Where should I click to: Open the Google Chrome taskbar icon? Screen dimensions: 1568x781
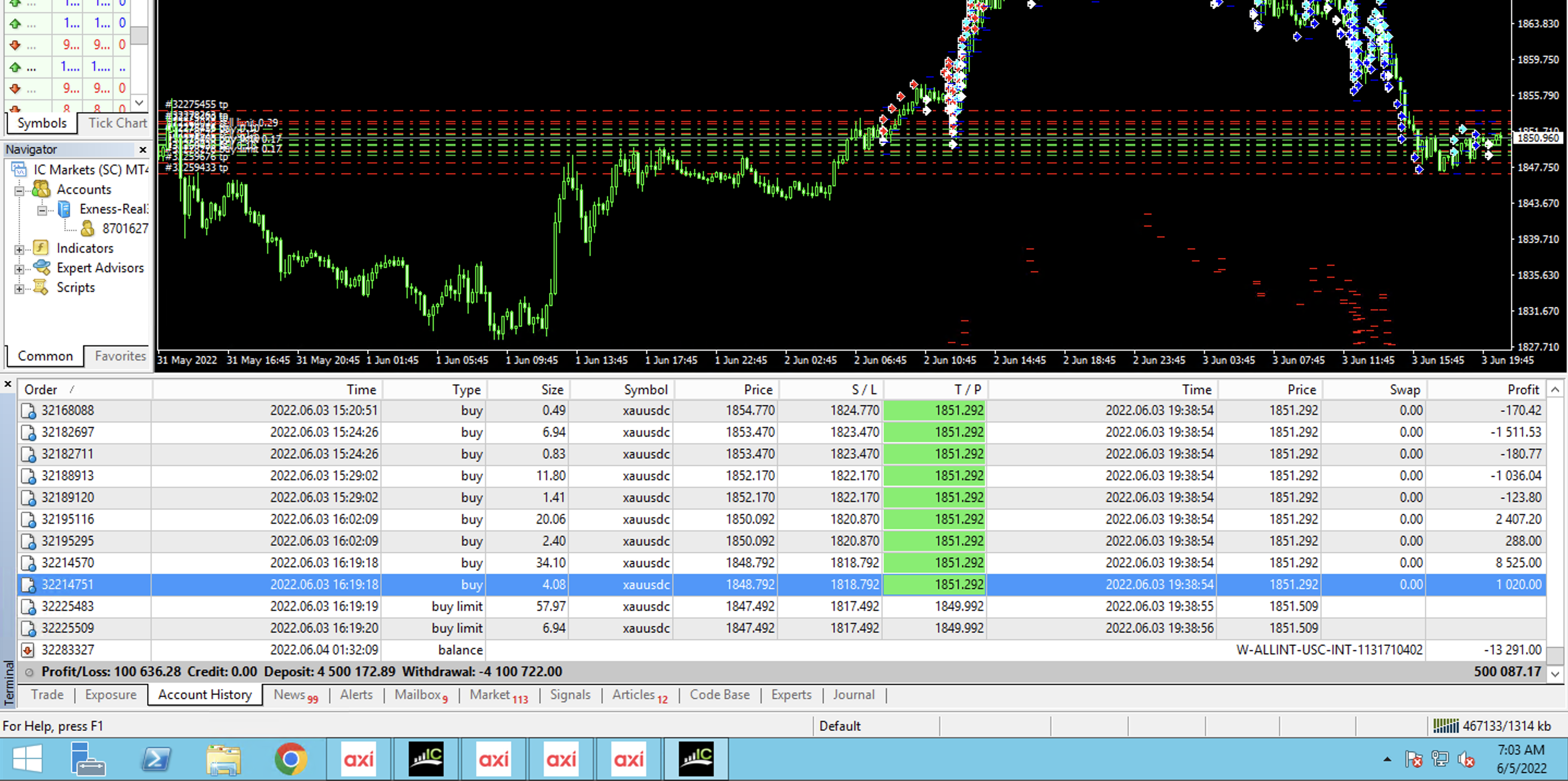pyautogui.click(x=290, y=759)
